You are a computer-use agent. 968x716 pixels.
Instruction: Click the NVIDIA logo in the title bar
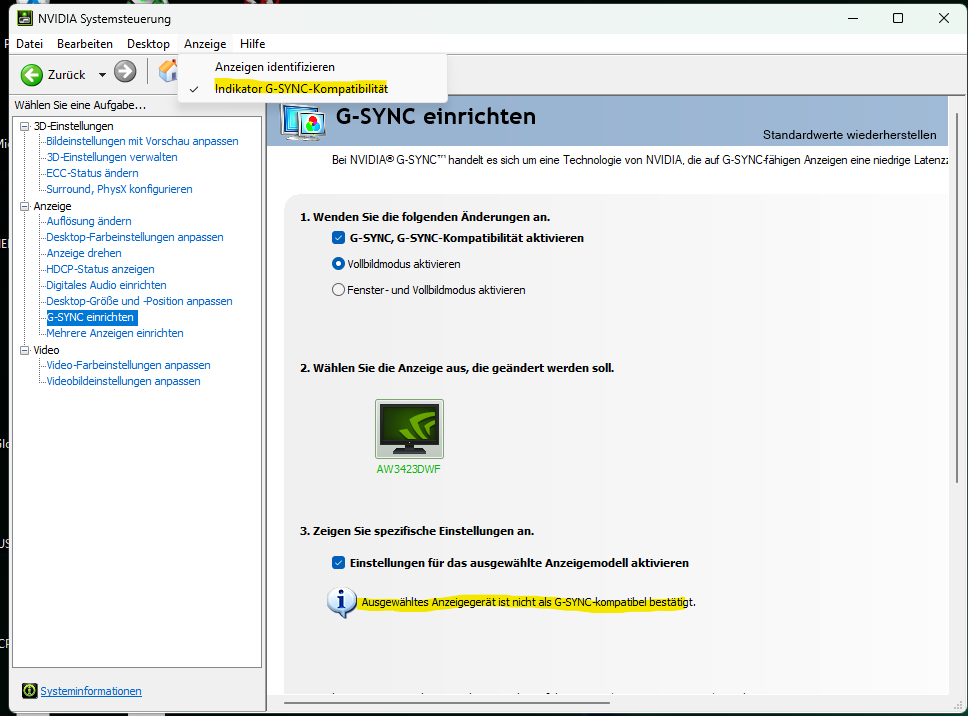click(x=25, y=18)
